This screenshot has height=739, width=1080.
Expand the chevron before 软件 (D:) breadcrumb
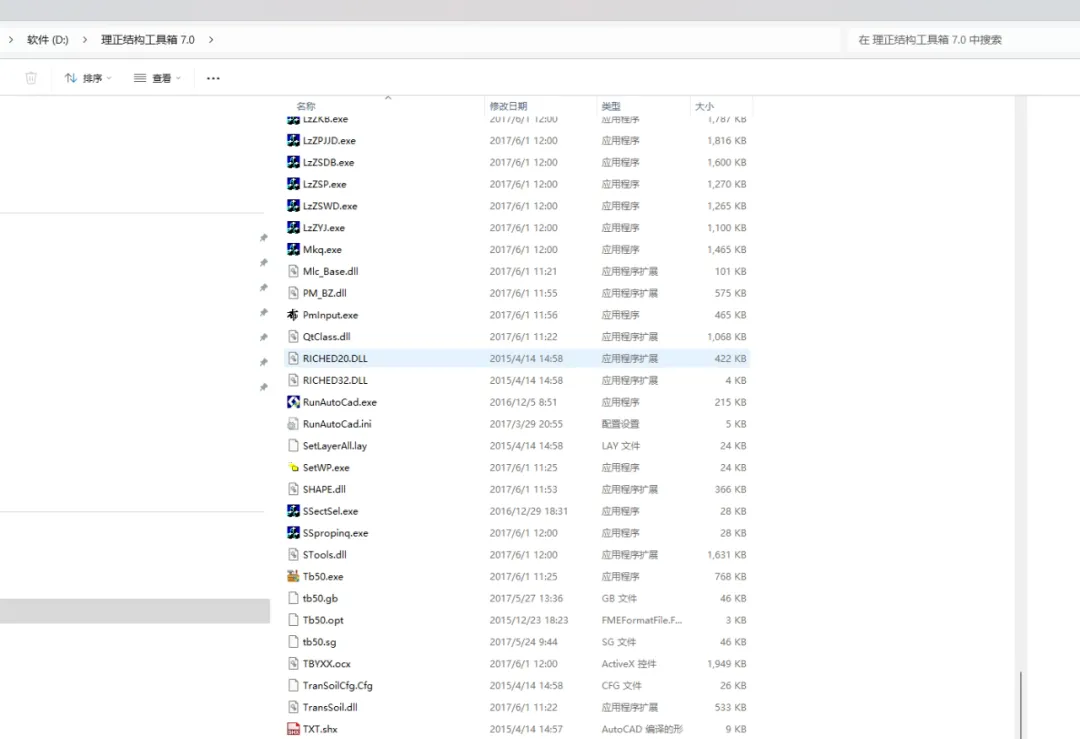[11, 40]
